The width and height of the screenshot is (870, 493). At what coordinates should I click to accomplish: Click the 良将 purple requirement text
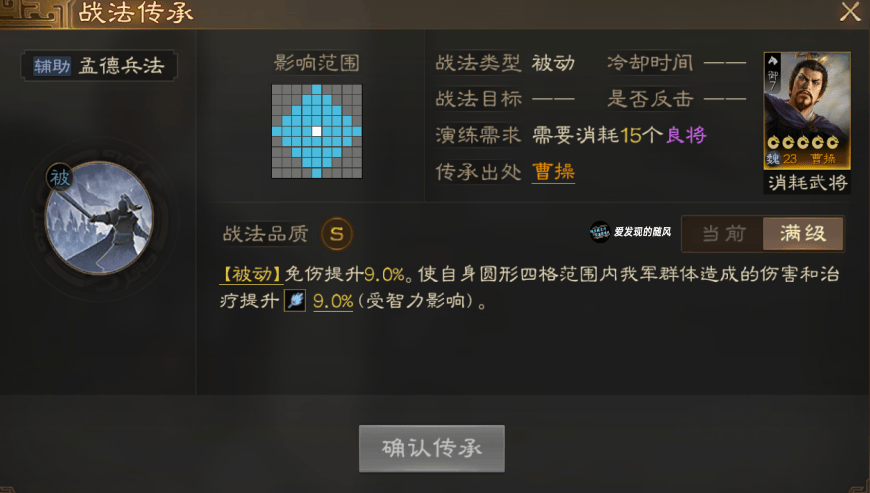coord(686,135)
